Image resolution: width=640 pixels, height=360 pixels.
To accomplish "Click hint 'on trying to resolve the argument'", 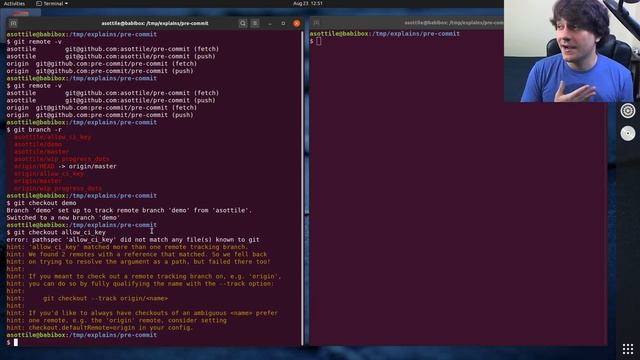I will click(138, 262).
